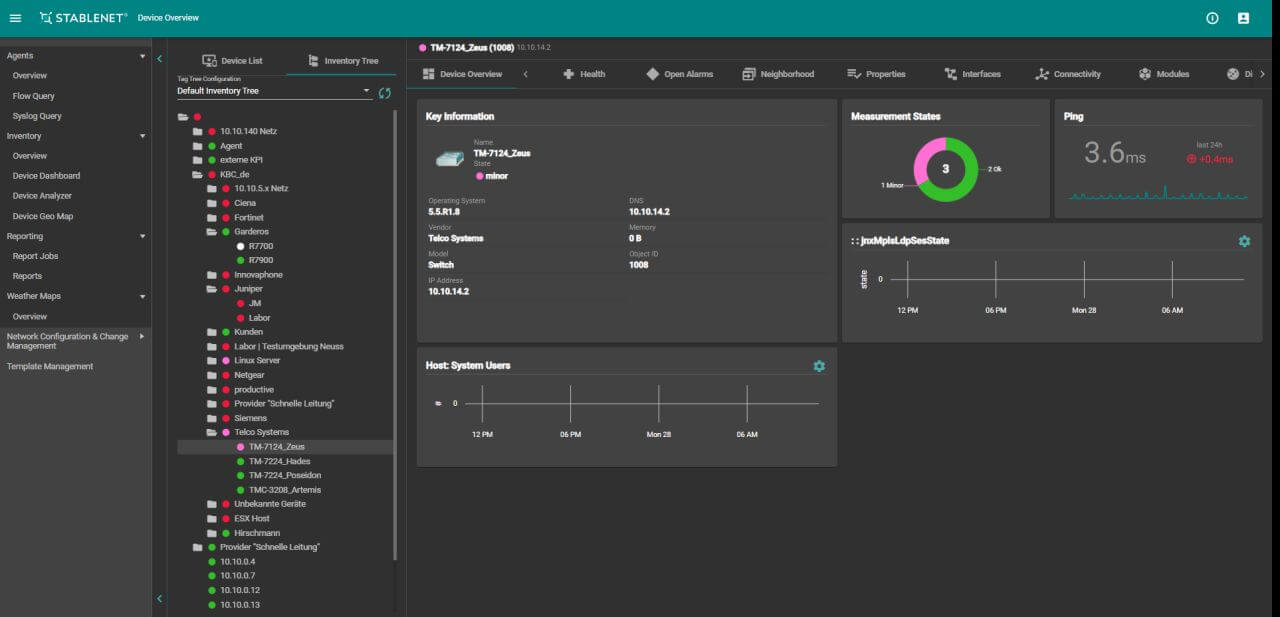Click the Modules tab icon
Viewport: 1280px width, 617px height.
tap(1145, 74)
